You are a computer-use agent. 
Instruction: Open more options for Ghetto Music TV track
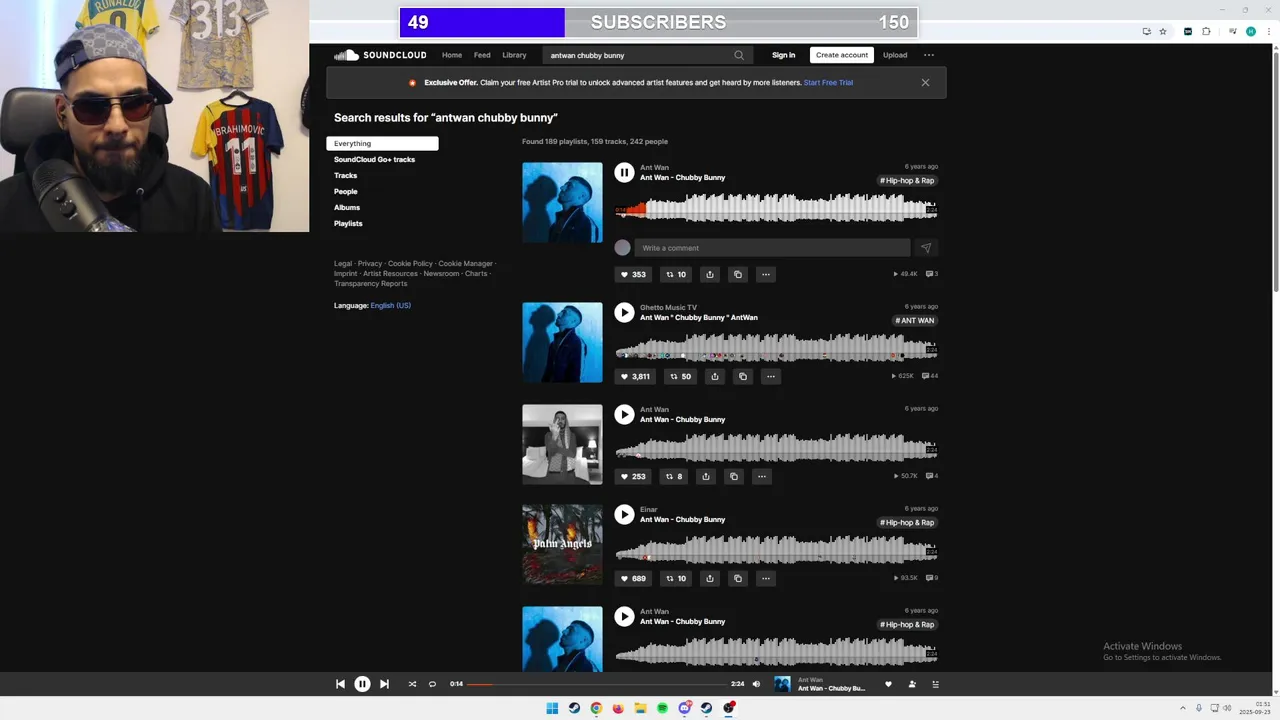pos(770,376)
